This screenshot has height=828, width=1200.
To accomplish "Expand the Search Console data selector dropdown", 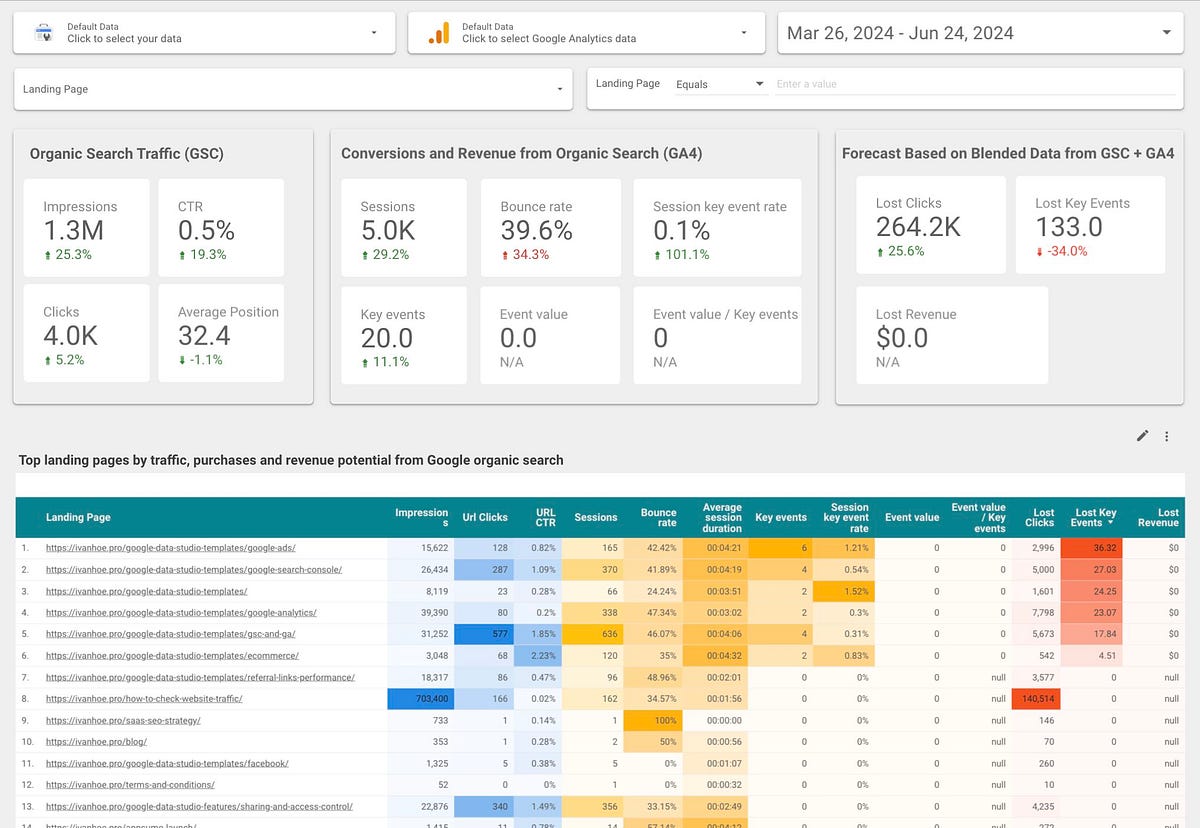I will 374,33.
